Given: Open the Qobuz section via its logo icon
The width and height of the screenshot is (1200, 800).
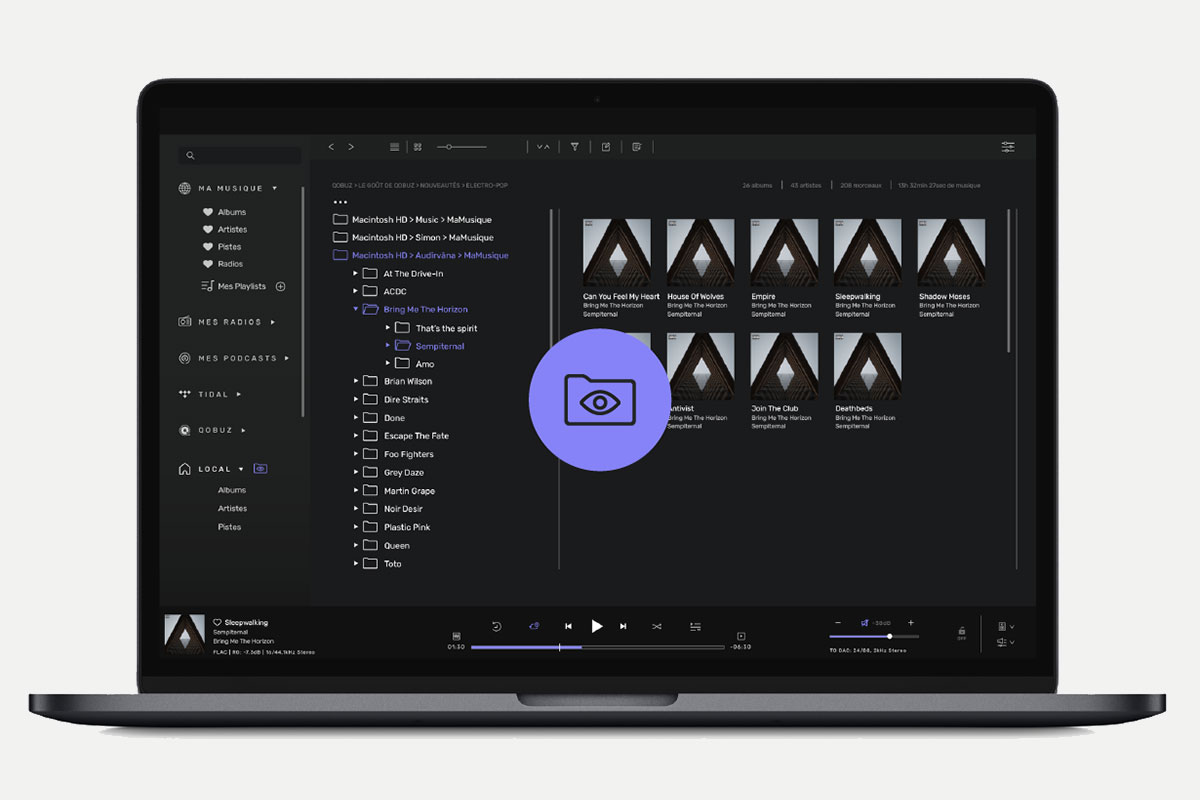Looking at the screenshot, I should pyautogui.click(x=185, y=430).
